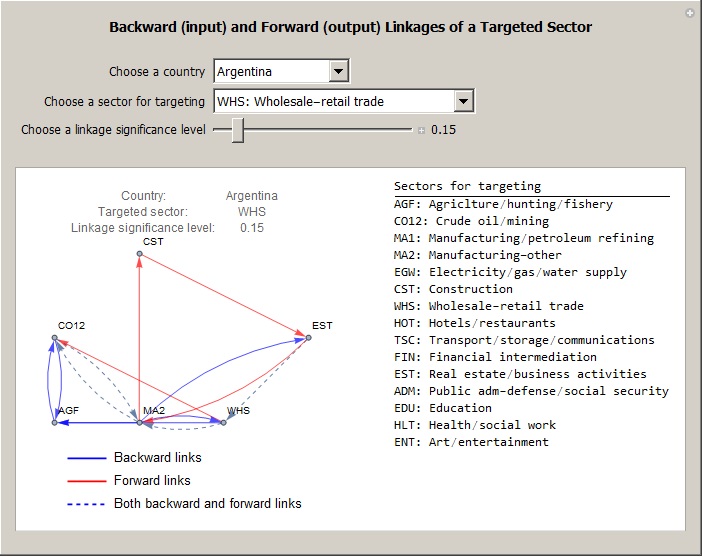The image size is (702, 557).
Task: Expand the targeting sector dropdown arrow
Action: pyautogui.click(x=462, y=101)
